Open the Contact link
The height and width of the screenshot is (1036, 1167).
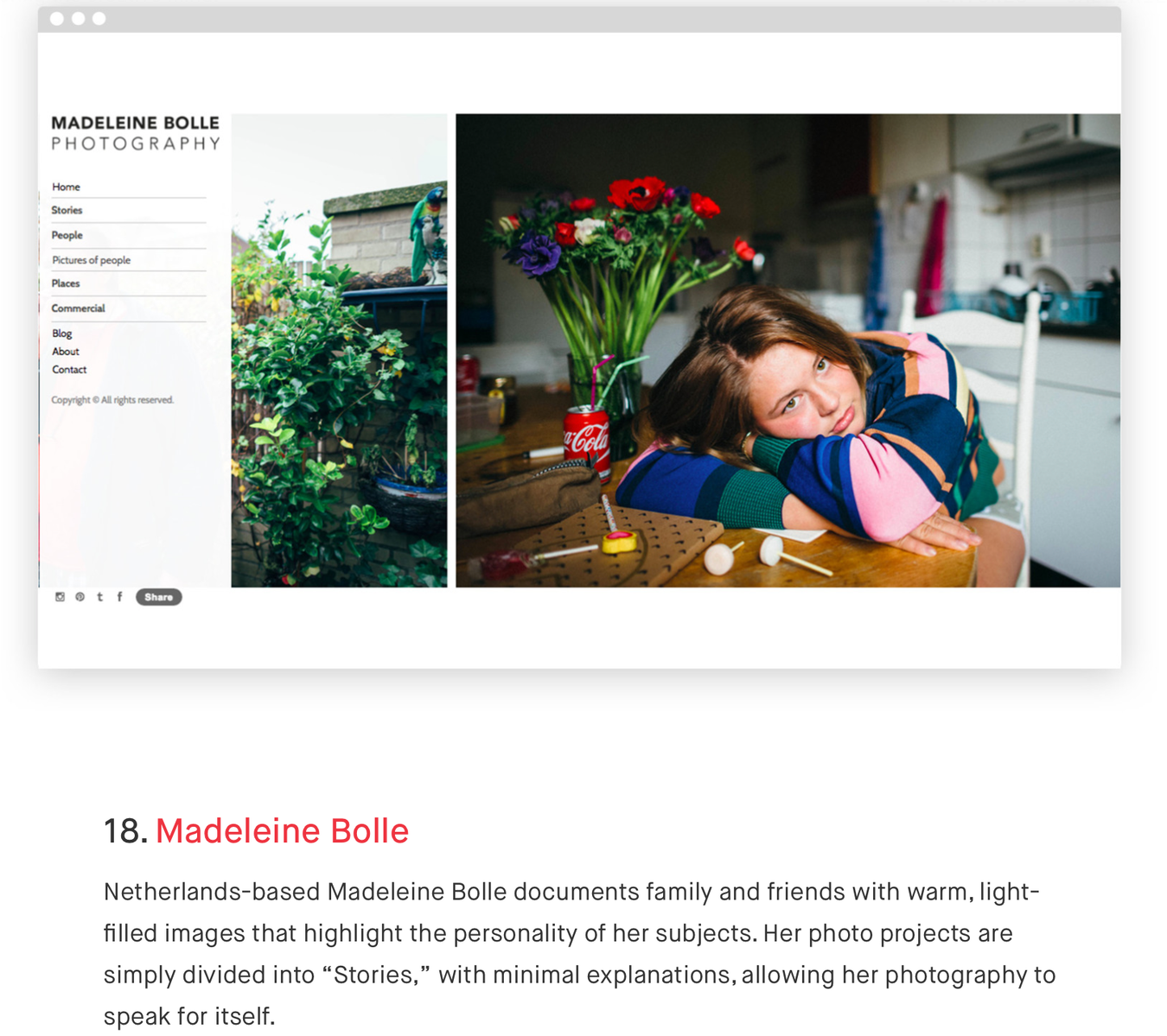point(69,370)
